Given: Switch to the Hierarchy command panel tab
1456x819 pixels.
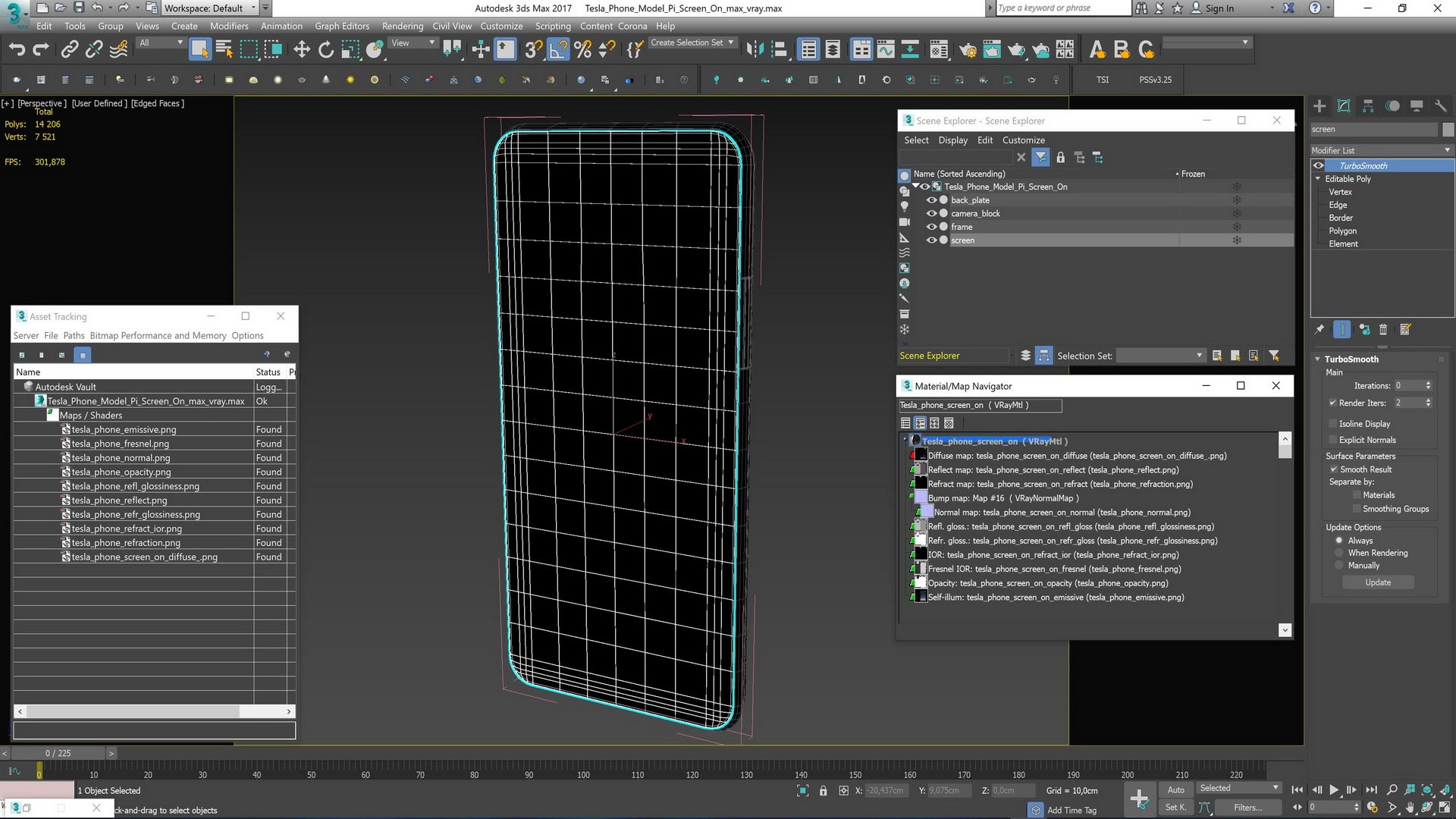Looking at the screenshot, I should [1368, 106].
